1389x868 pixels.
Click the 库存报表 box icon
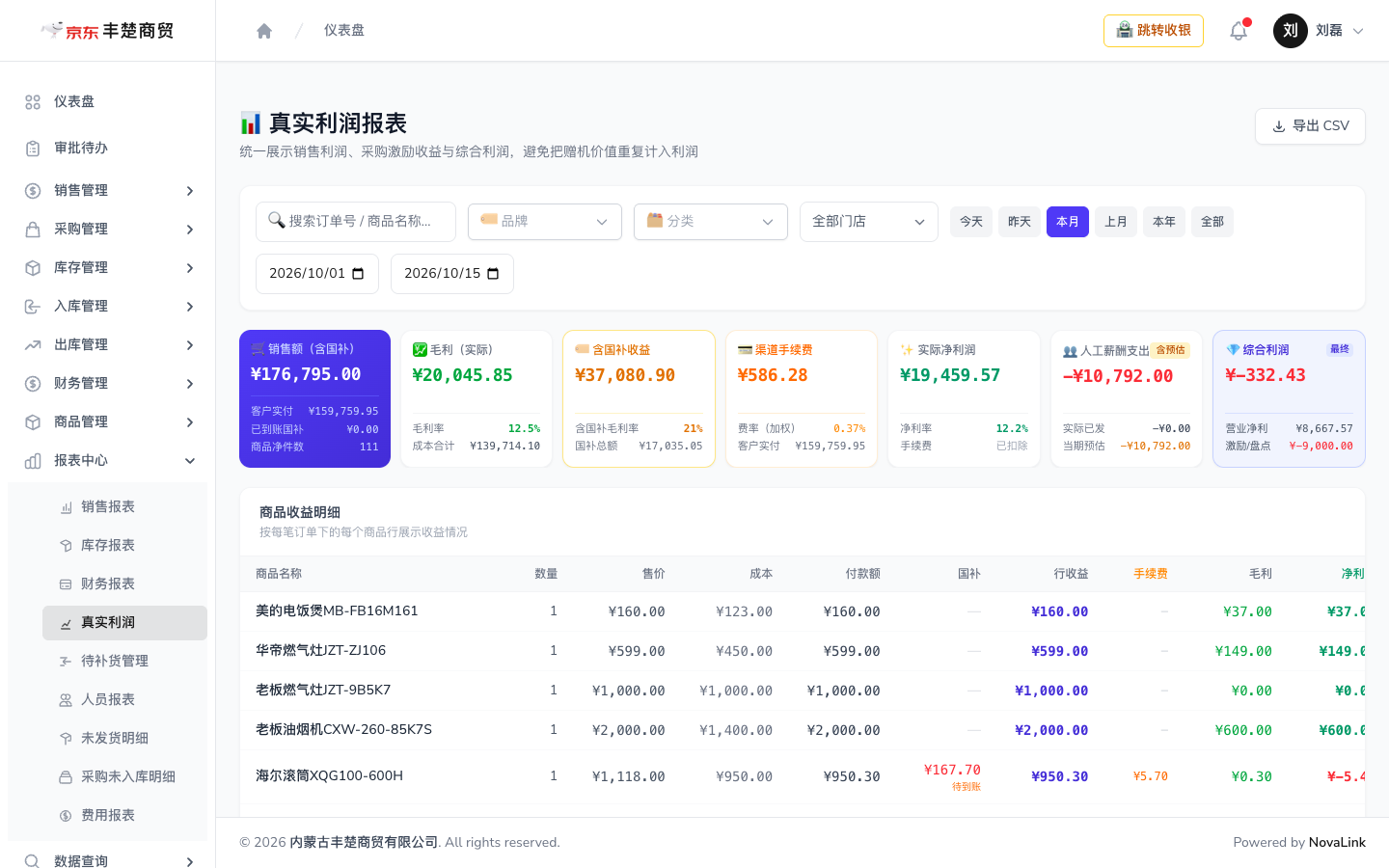click(66, 546)
